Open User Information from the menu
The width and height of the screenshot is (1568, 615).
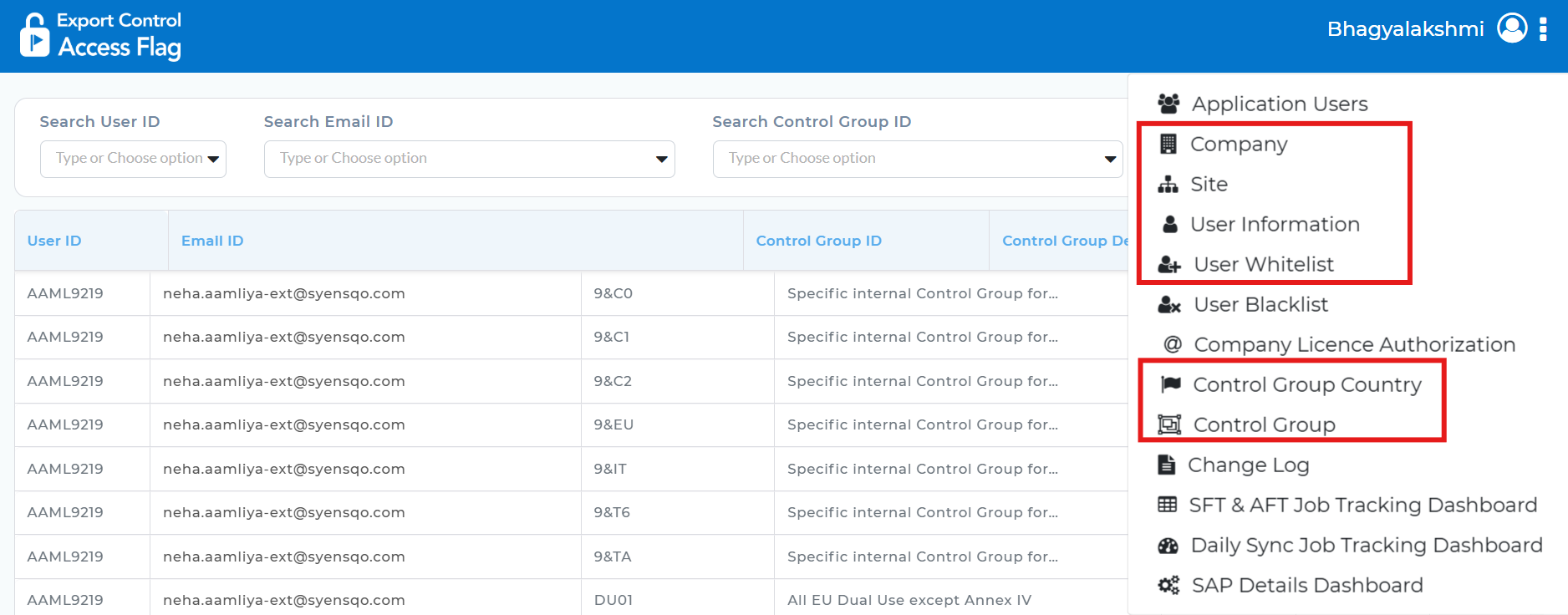click(x=1275, y=224)
